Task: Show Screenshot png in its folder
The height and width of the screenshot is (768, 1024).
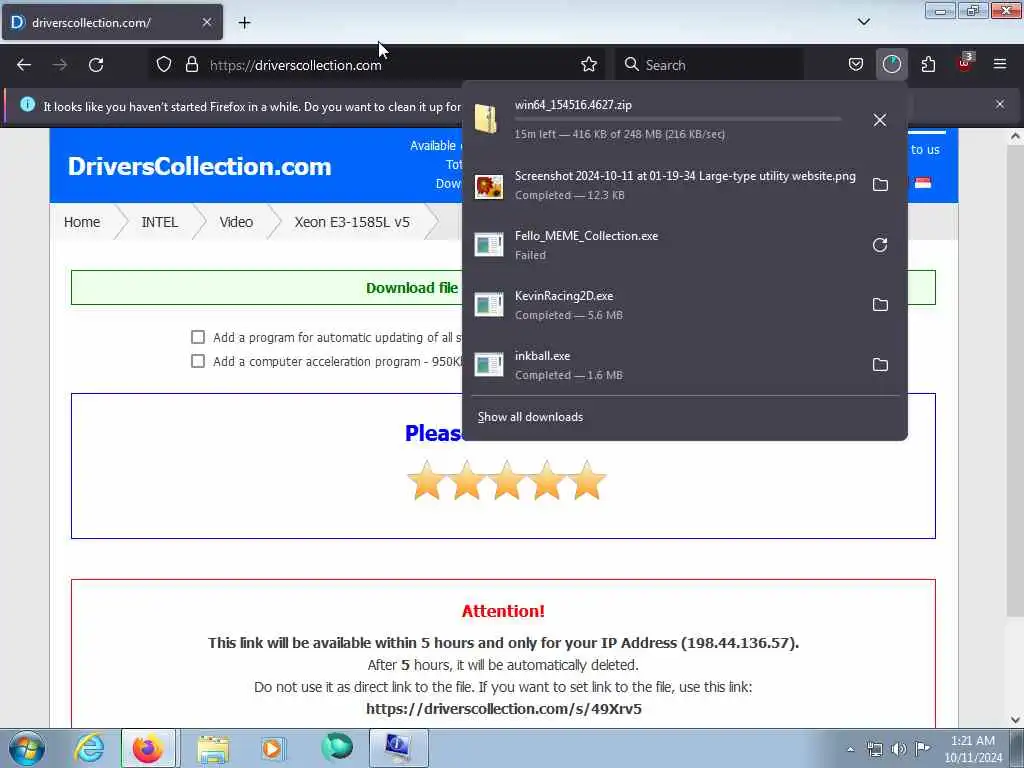Action: point(880,185)
